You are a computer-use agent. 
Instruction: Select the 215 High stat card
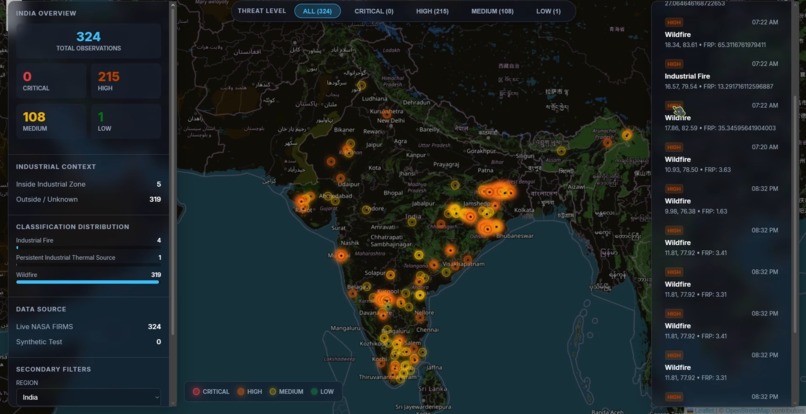(126, 81)
